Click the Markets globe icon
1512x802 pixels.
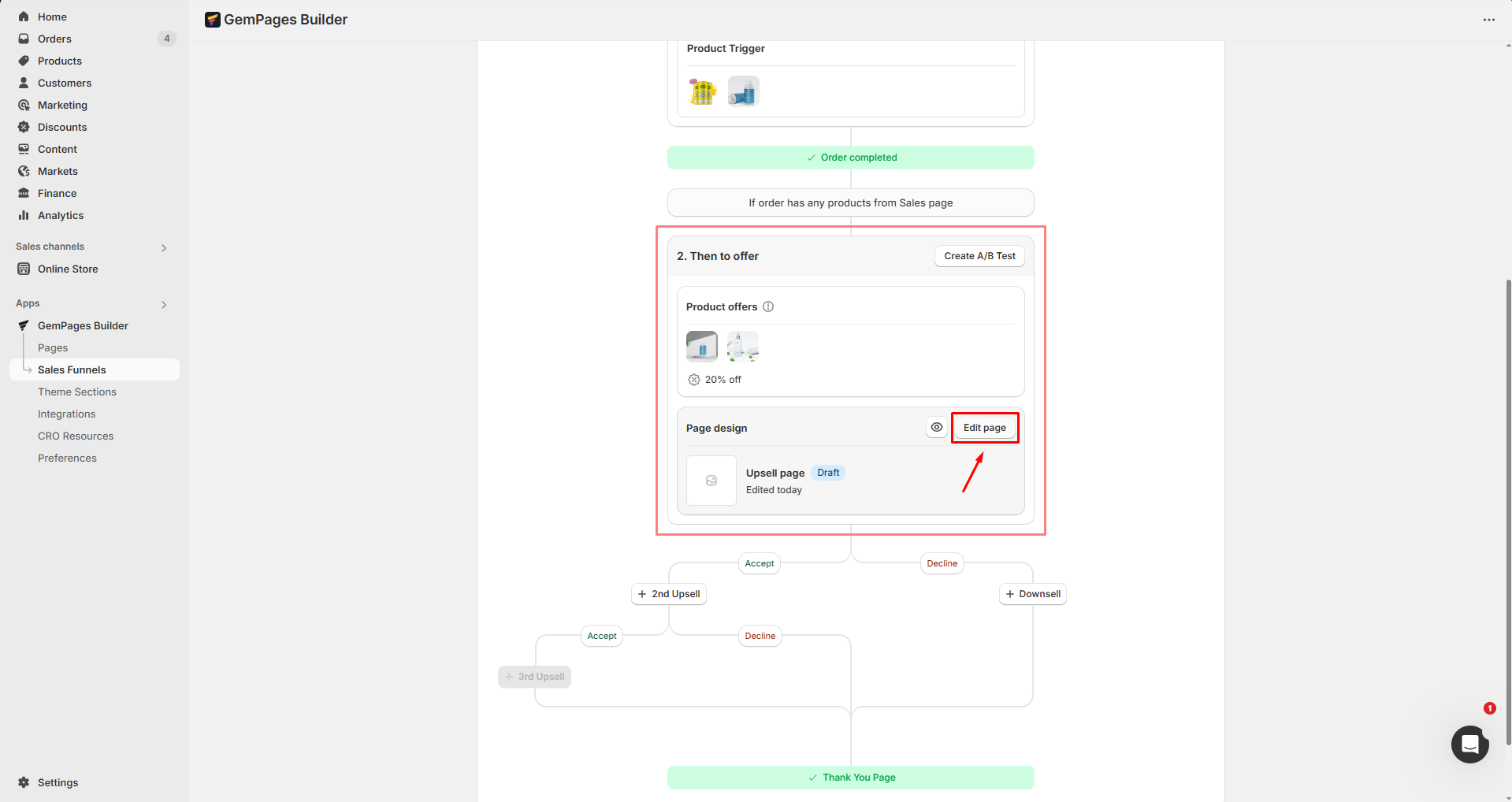[x=24, y=171]
